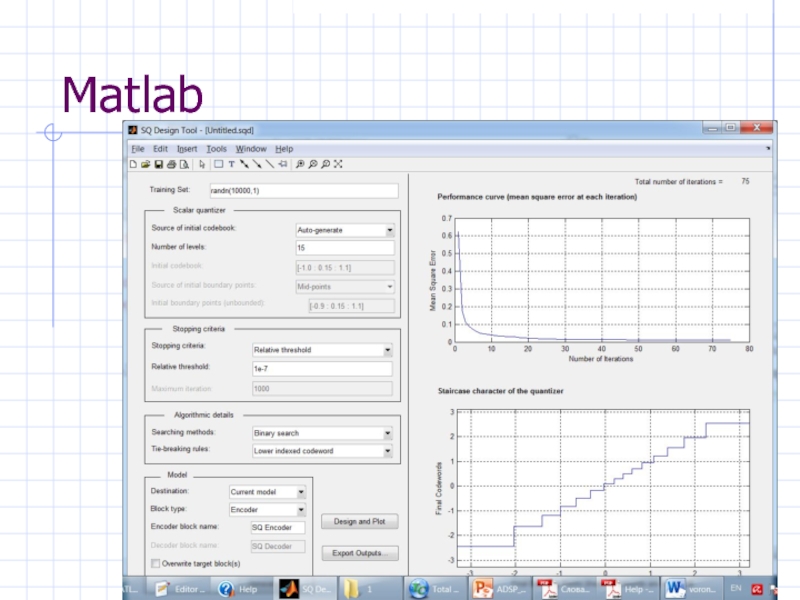Open Source of initial boundary points dropdown
This screenshot has height=600, width=800.
(345, 287)
